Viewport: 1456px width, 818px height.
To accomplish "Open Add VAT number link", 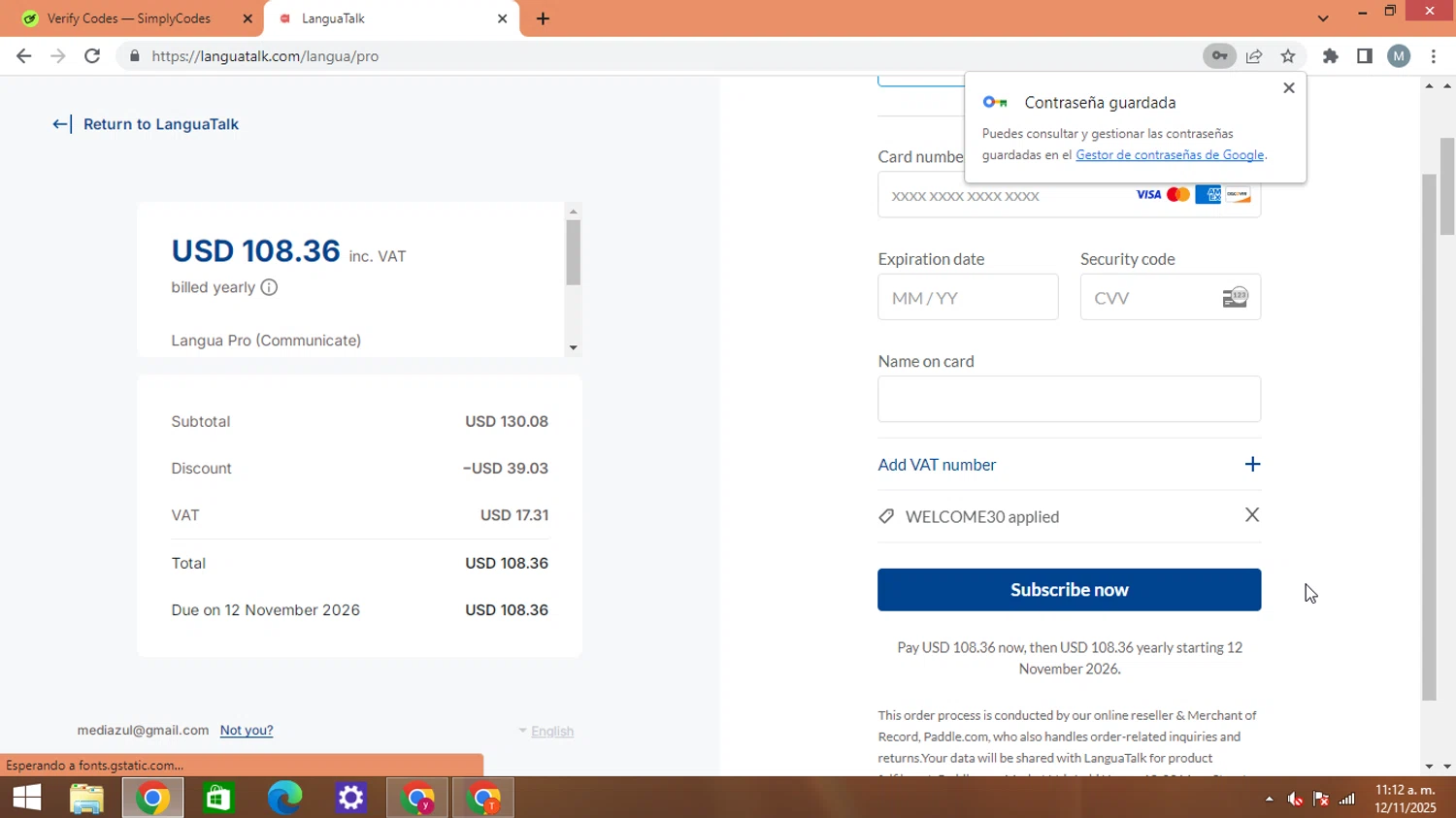I will pyautogui.click(x=937, y=465).
